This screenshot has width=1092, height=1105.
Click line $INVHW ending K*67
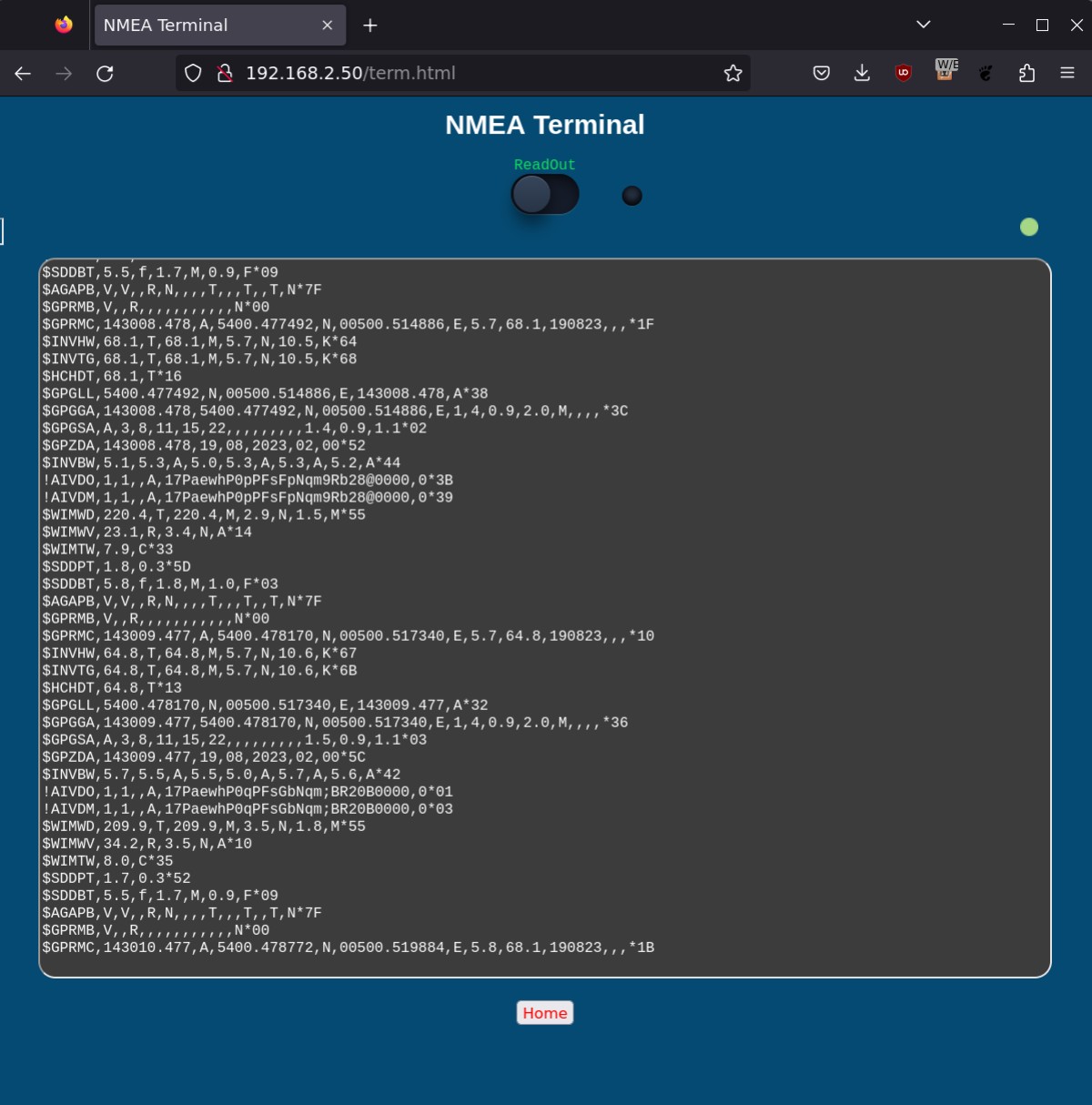tap(199, 654)
